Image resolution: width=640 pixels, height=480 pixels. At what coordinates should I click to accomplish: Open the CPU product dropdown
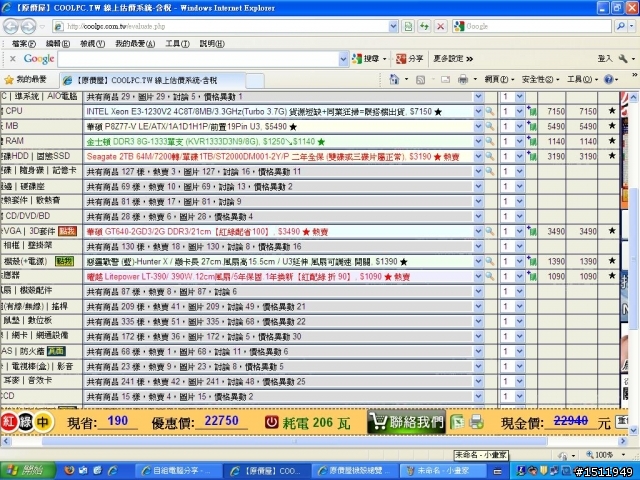click(478, 111)
